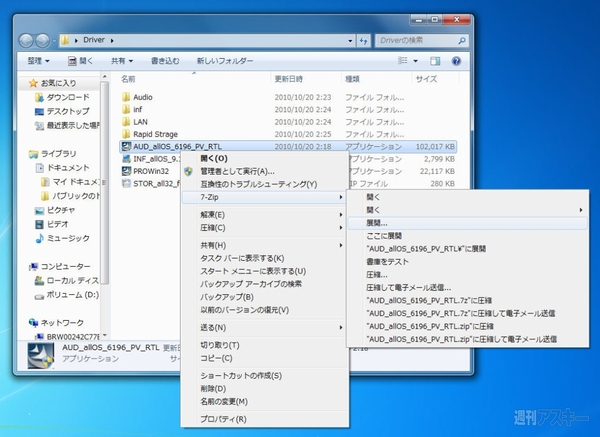Click the Forward navigation arrow button

[42, 40]
